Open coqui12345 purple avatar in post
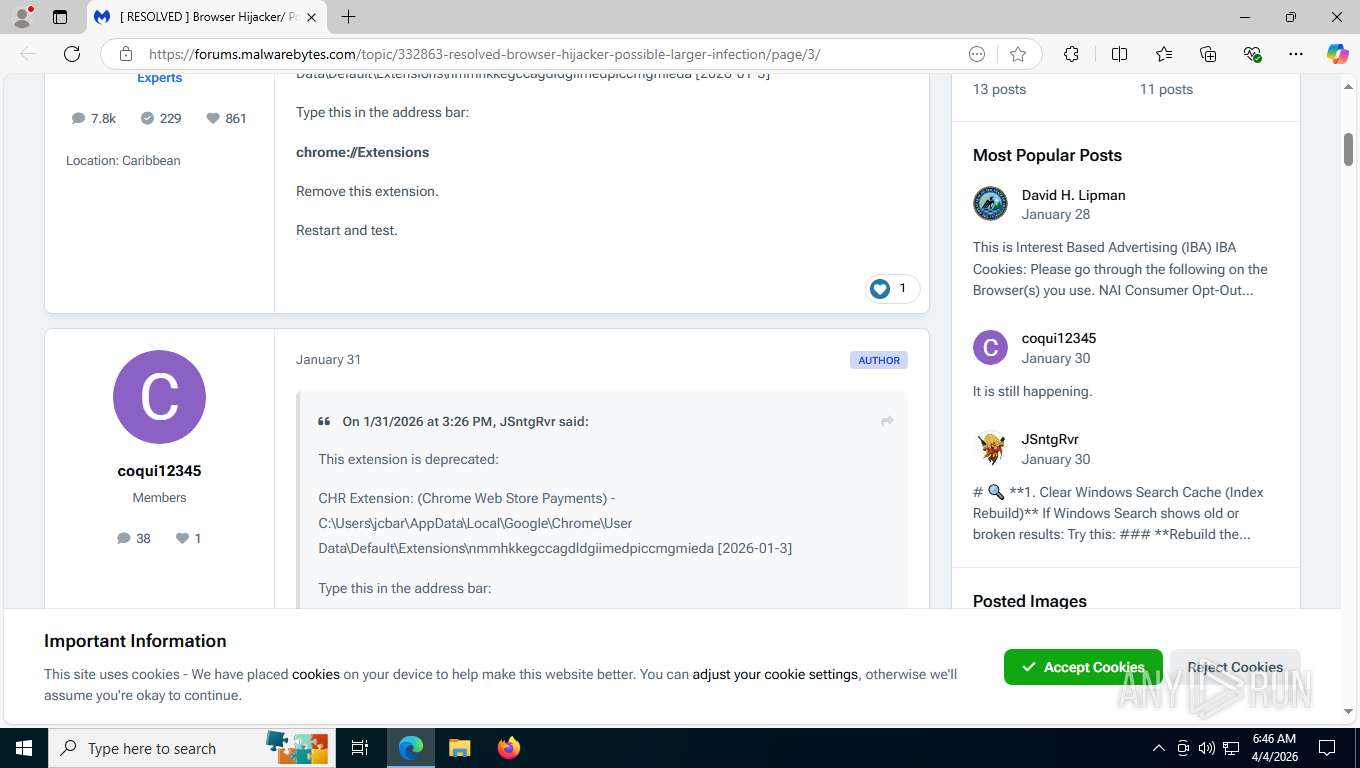1360x768 pixels. pyautogui.click(x=159, y=397)
